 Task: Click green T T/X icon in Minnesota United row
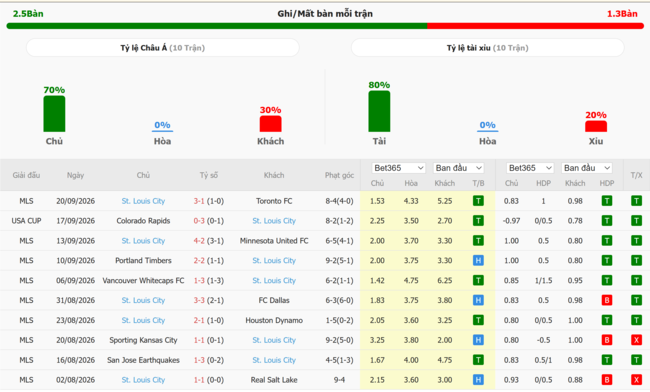[x=636, y=241]
